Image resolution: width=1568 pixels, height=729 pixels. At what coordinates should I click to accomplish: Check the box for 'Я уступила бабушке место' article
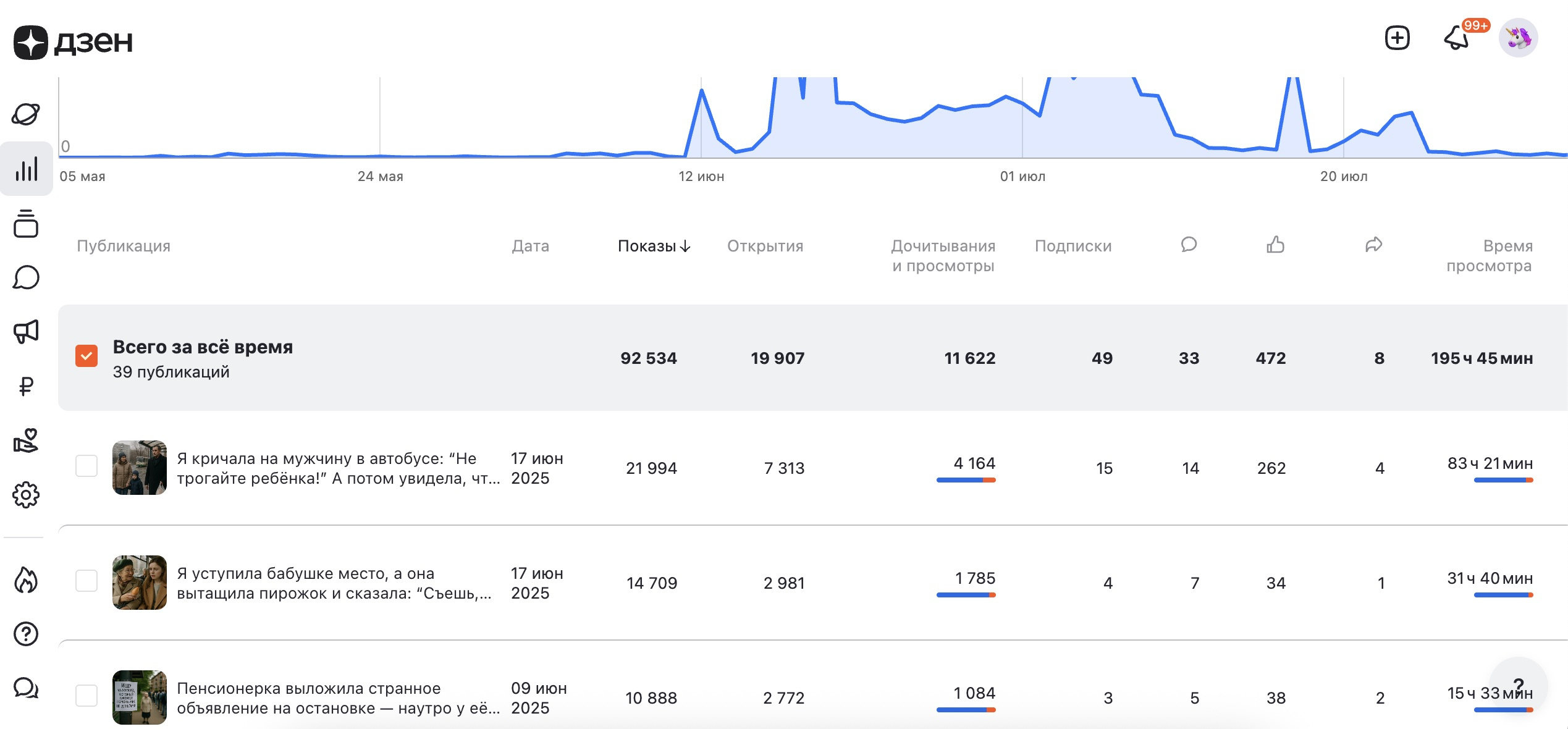coord(86,581)
